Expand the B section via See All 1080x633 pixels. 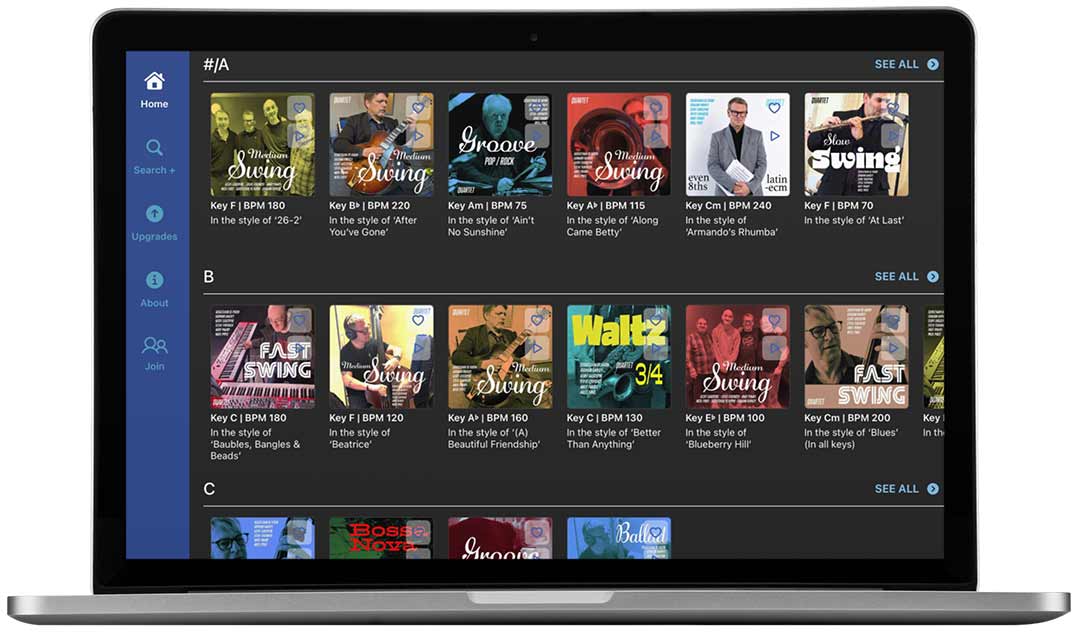(906, 277)
